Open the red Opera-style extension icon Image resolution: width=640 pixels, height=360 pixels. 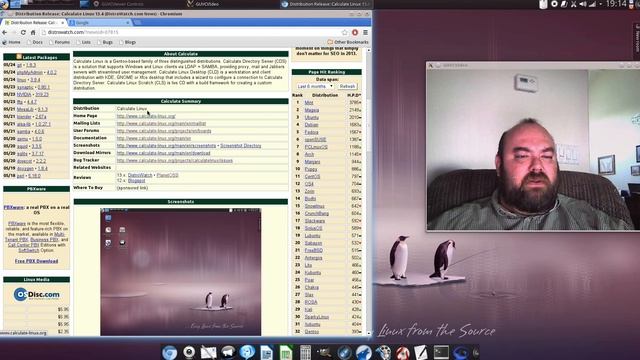click(x=355, y=32)
